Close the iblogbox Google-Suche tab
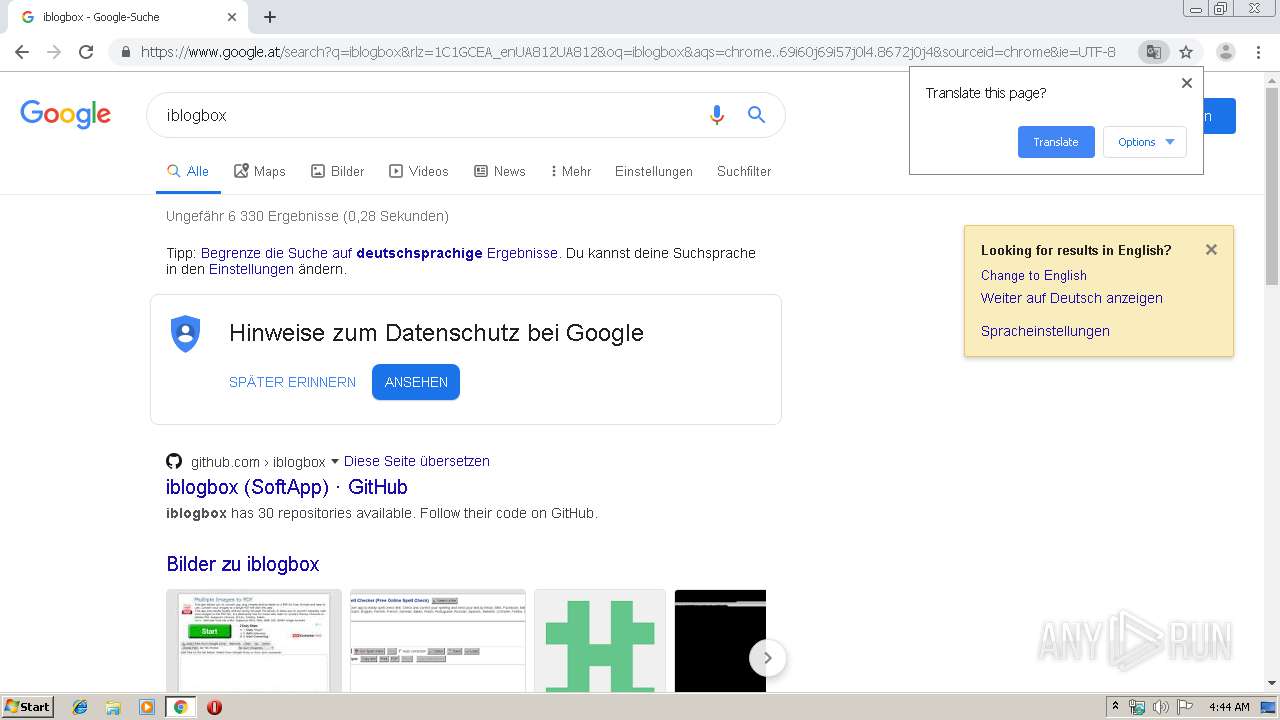The height and width of the screenshot is (720, 1280). tap(232, 17)
